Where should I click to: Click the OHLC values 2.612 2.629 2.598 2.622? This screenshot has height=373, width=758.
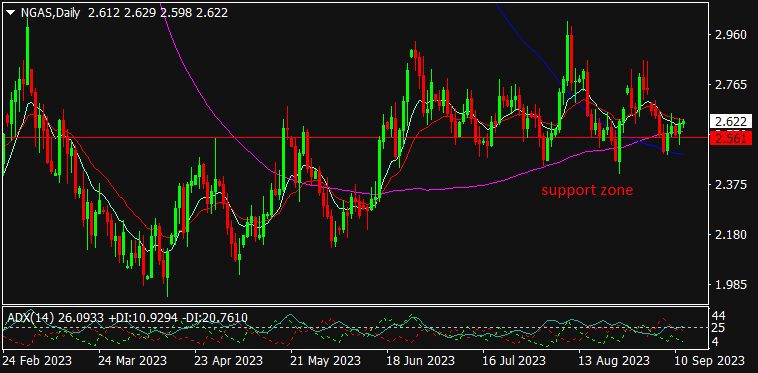pyautogui.click(x=158, y=13)
